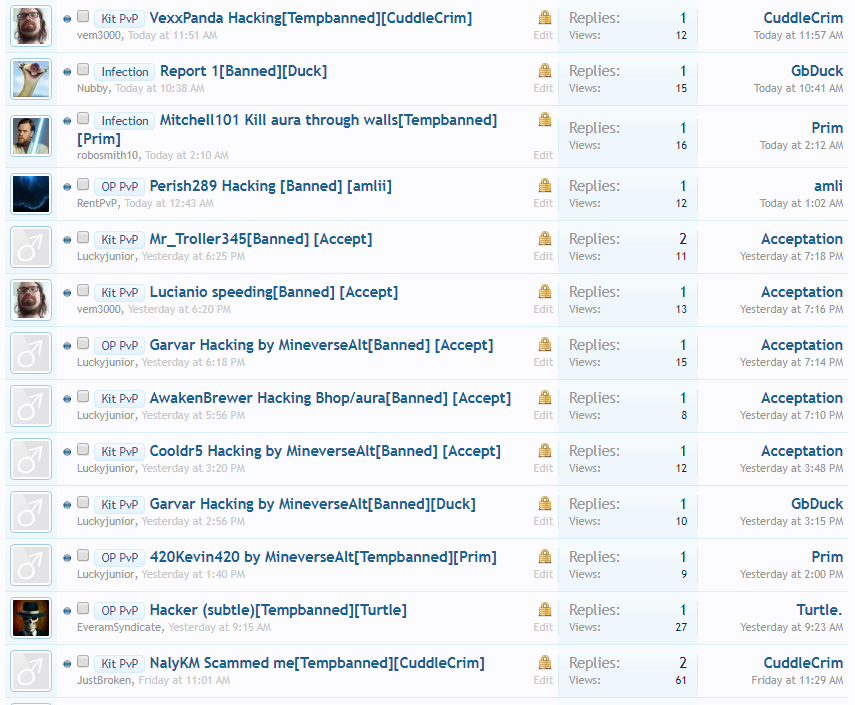Open last post 'Yesterday at 9:23 AM'

pyautogui.click(x=791, y=628)
